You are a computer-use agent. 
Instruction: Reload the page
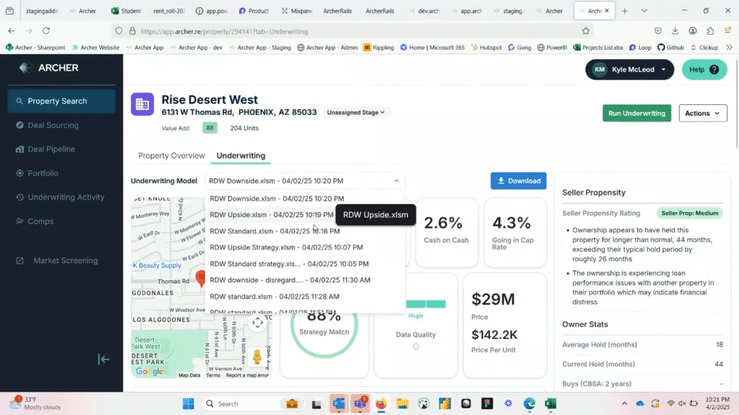pos(46,31)
